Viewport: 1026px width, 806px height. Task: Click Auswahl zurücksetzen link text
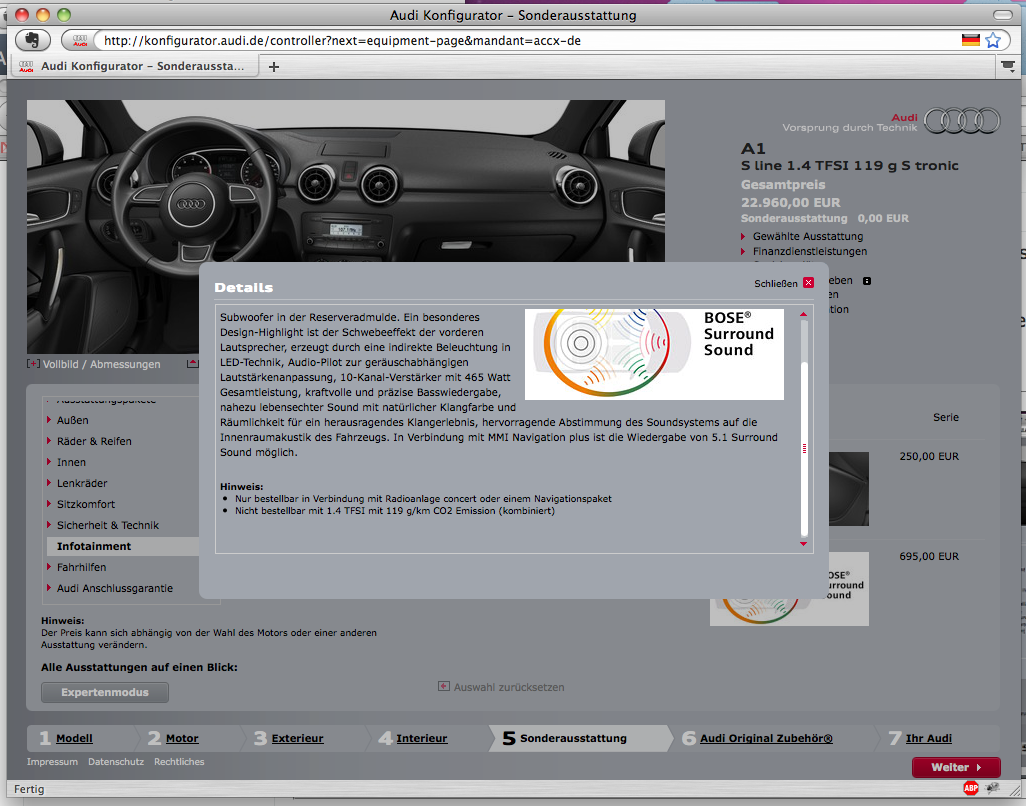click(509, 687)
